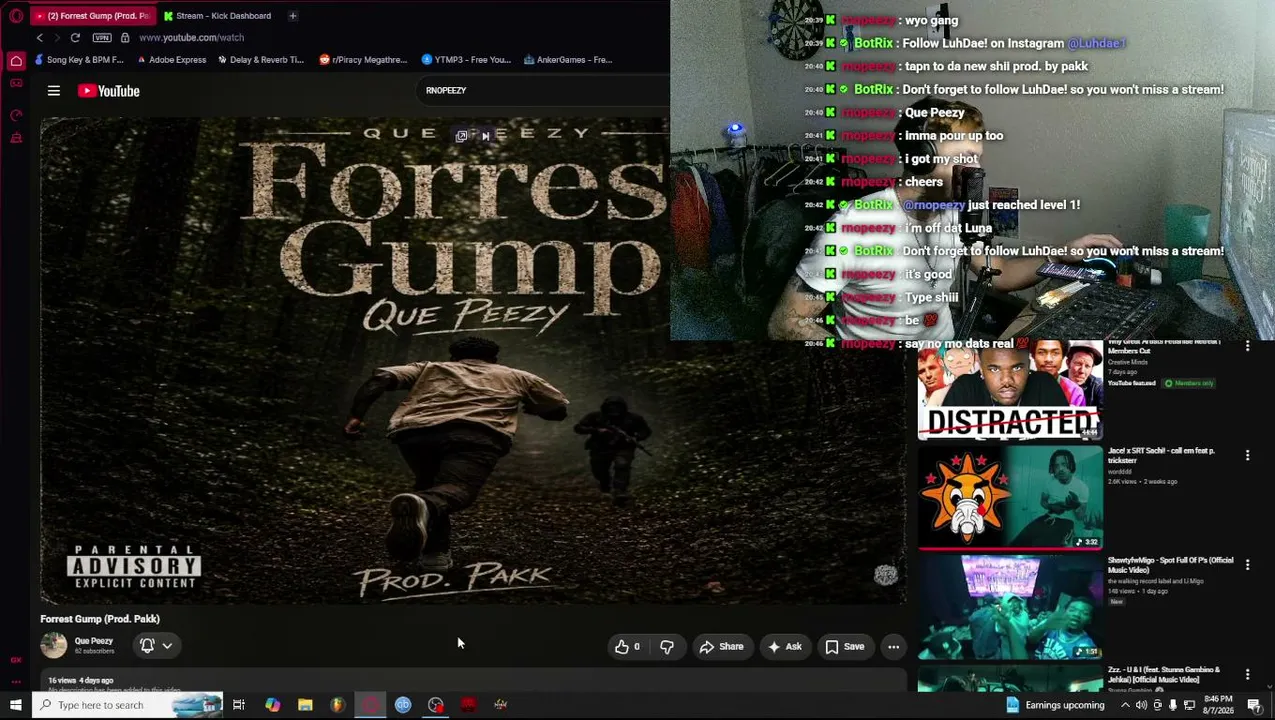Open the Opera GX taskbar icon
This screenshot has width=1275, height=720.
coord(371,705)
